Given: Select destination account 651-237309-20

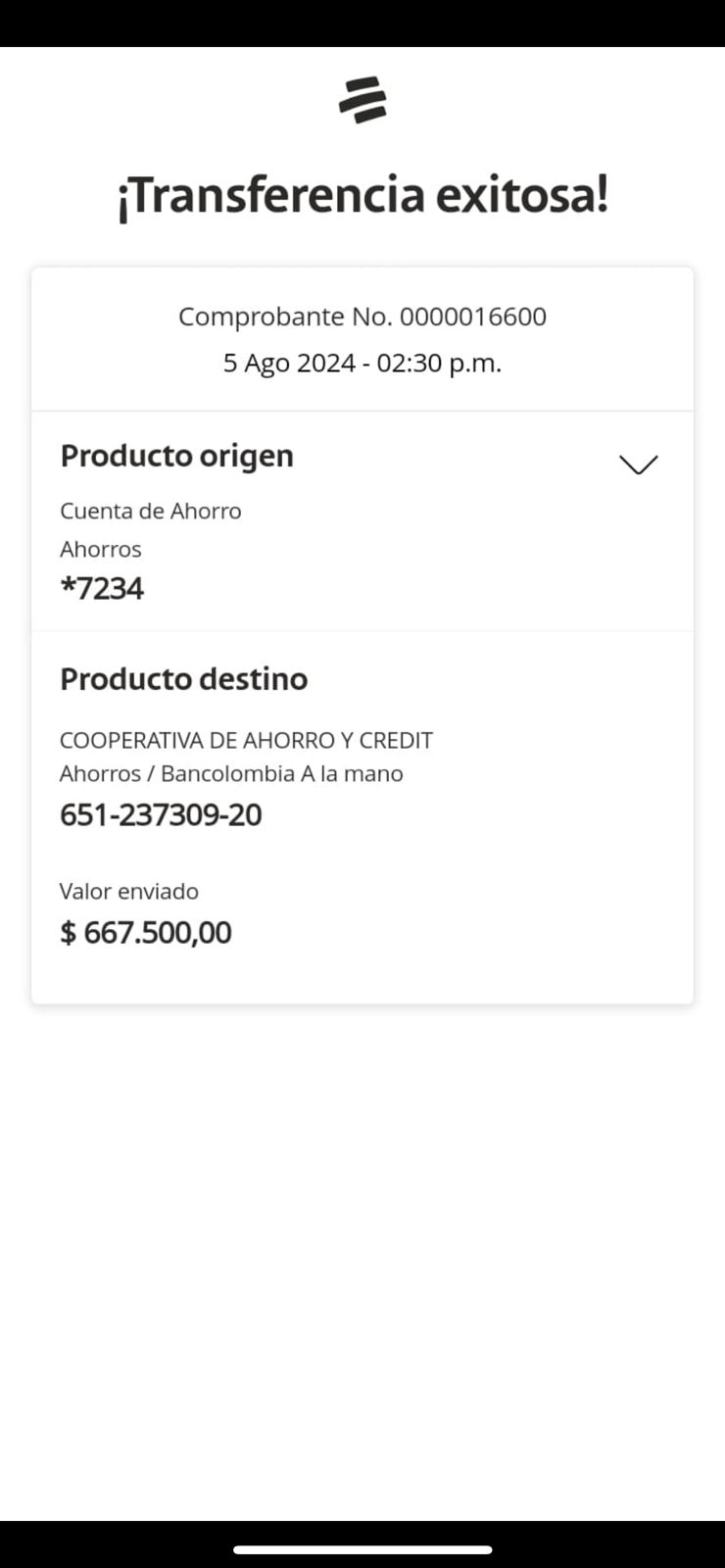Looking at the screenshot, I should pyautogui.click(x=161, y=815).
